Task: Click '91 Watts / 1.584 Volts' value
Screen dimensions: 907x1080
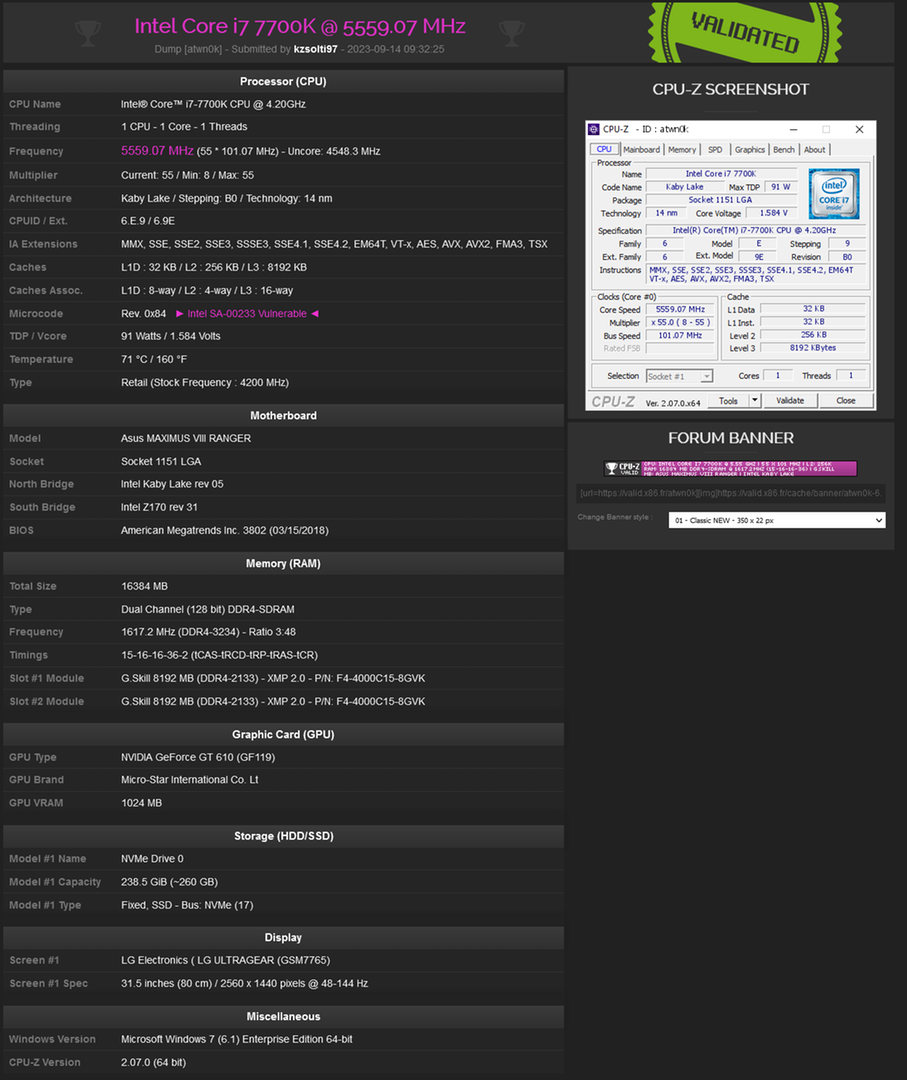Action: [171, 336]
